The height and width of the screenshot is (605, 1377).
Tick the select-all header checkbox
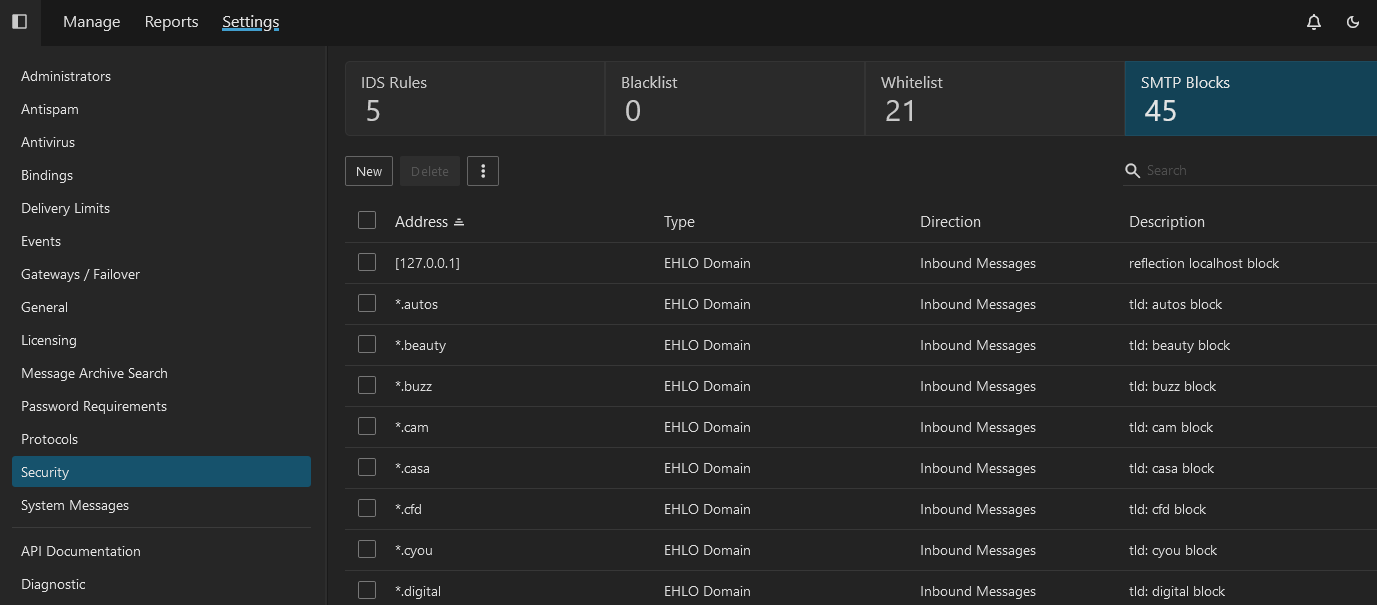coord(367,221)
